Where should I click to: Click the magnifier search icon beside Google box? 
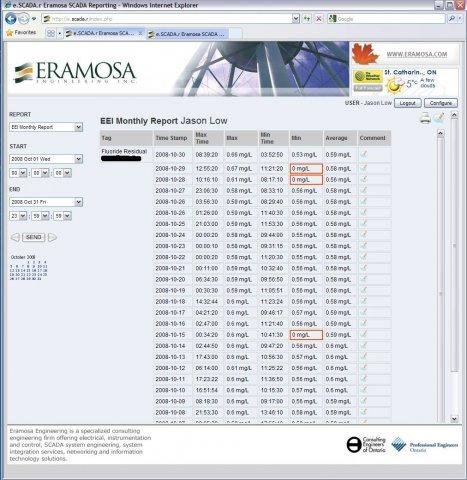tap(452, 19)
